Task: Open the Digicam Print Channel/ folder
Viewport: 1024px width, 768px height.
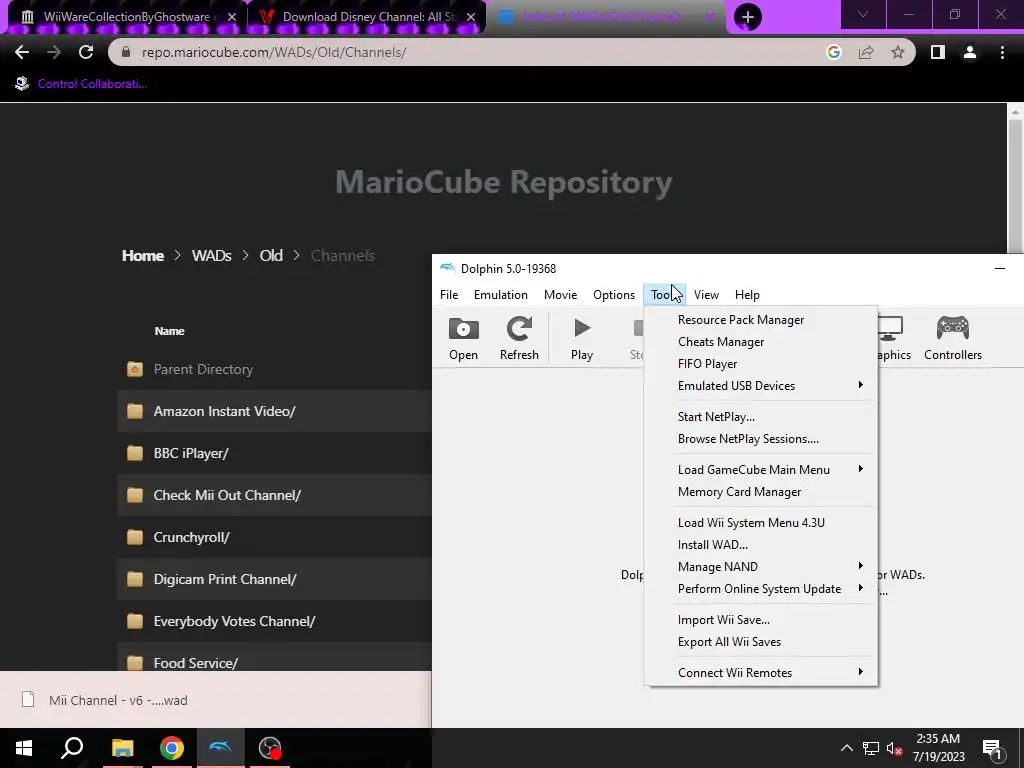Action: pos(225,579)
